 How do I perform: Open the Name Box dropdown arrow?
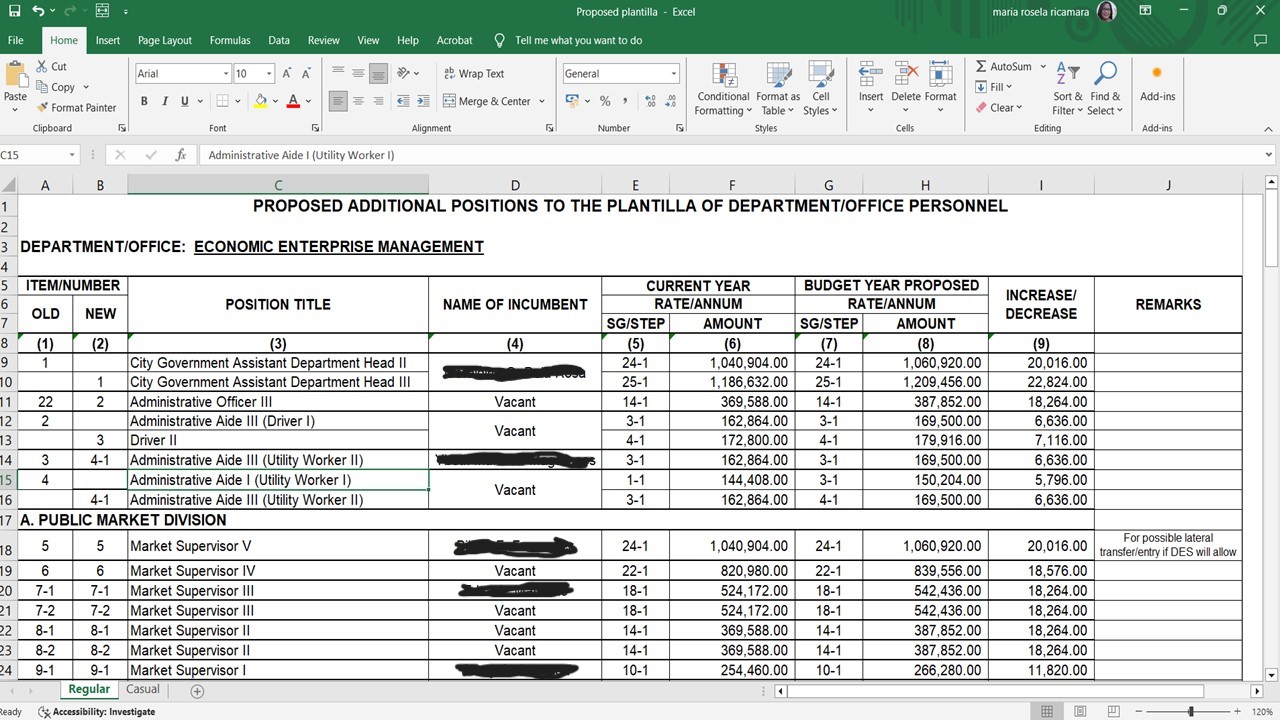[72, 155]
